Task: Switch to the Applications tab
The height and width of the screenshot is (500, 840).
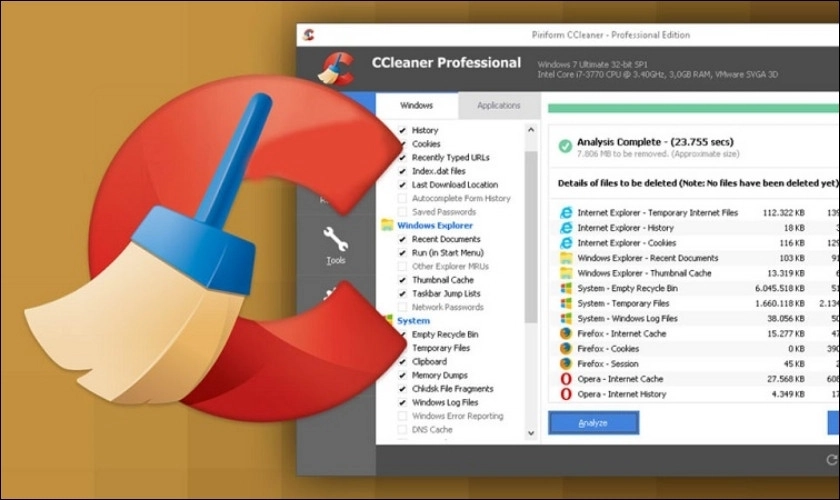Action: [498, 106]
